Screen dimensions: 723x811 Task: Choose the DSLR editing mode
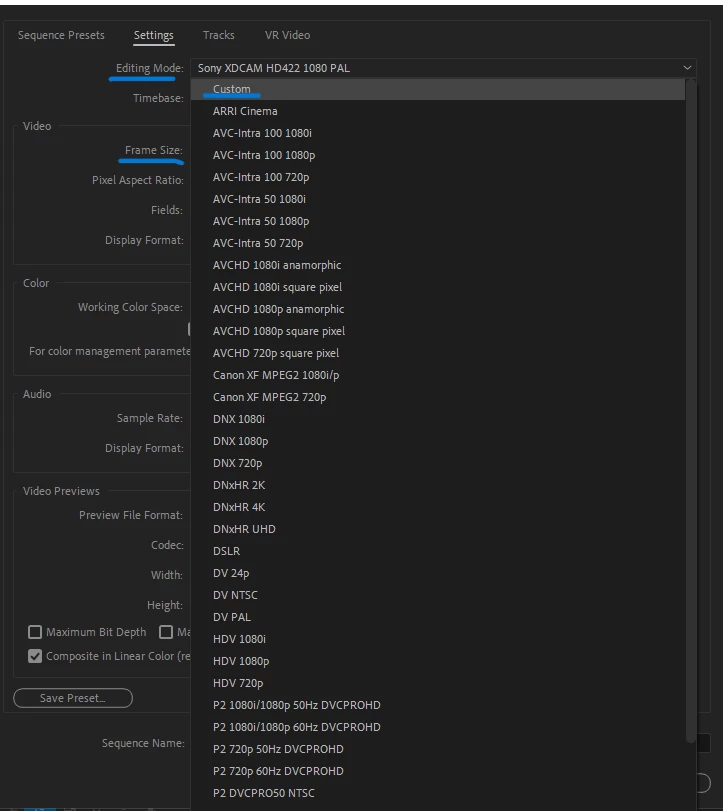coord(438,551)
